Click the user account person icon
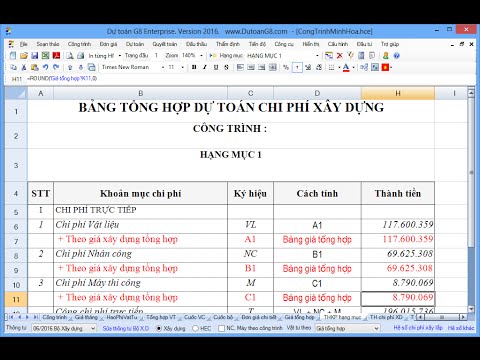Viewport: 480px width, 360px height. click(386, 56)
